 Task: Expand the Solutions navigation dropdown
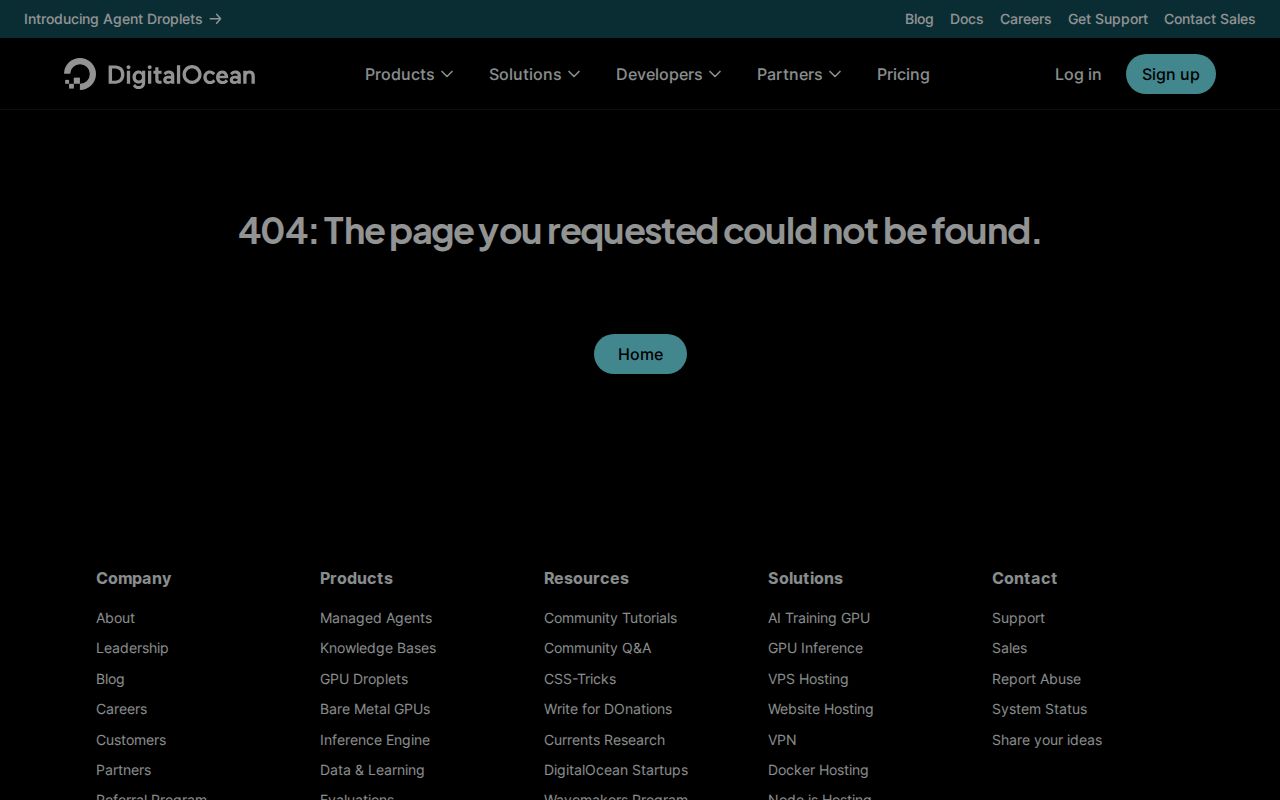point(534,74)
